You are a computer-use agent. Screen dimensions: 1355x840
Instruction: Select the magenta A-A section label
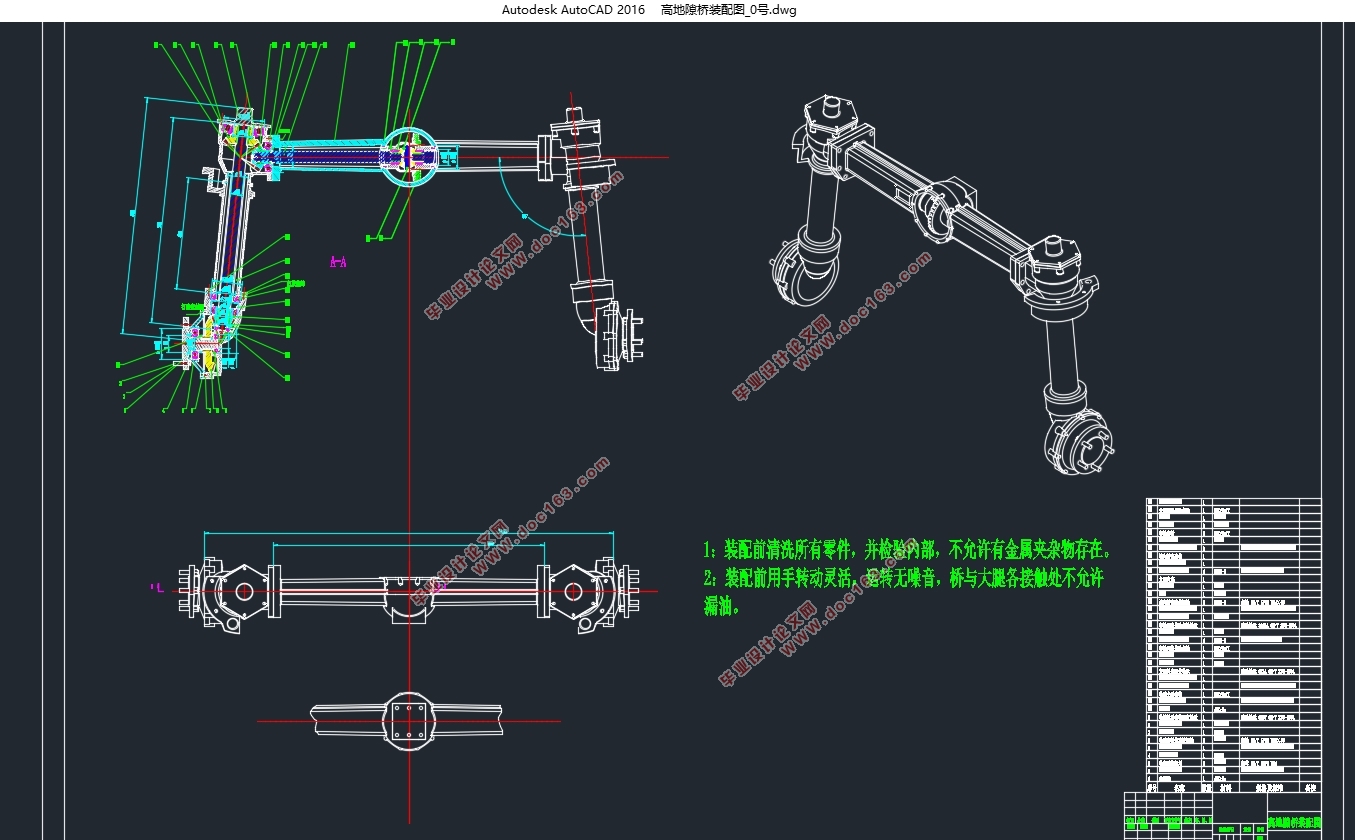click(338, 262)
